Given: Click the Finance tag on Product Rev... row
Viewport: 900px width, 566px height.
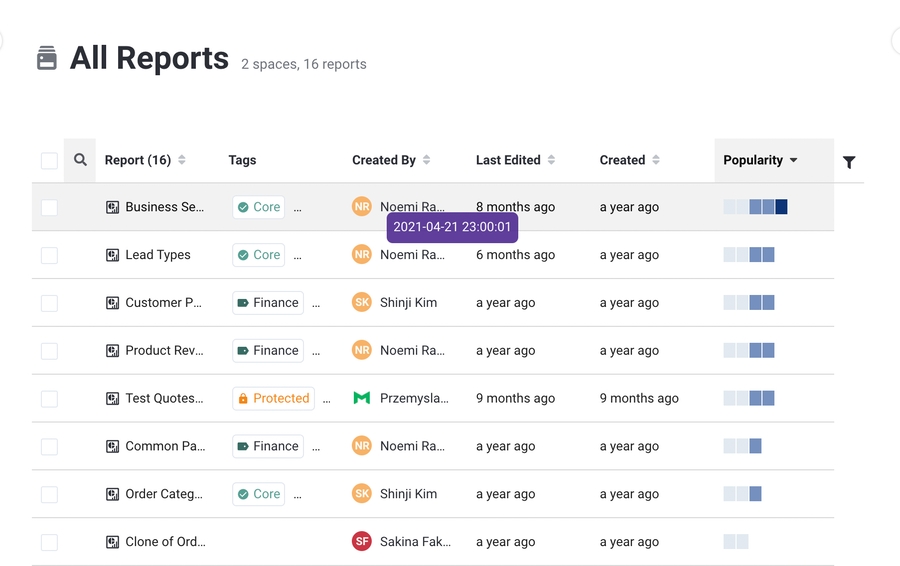Looking at the screenshot, I should click(x=268, y=351).
